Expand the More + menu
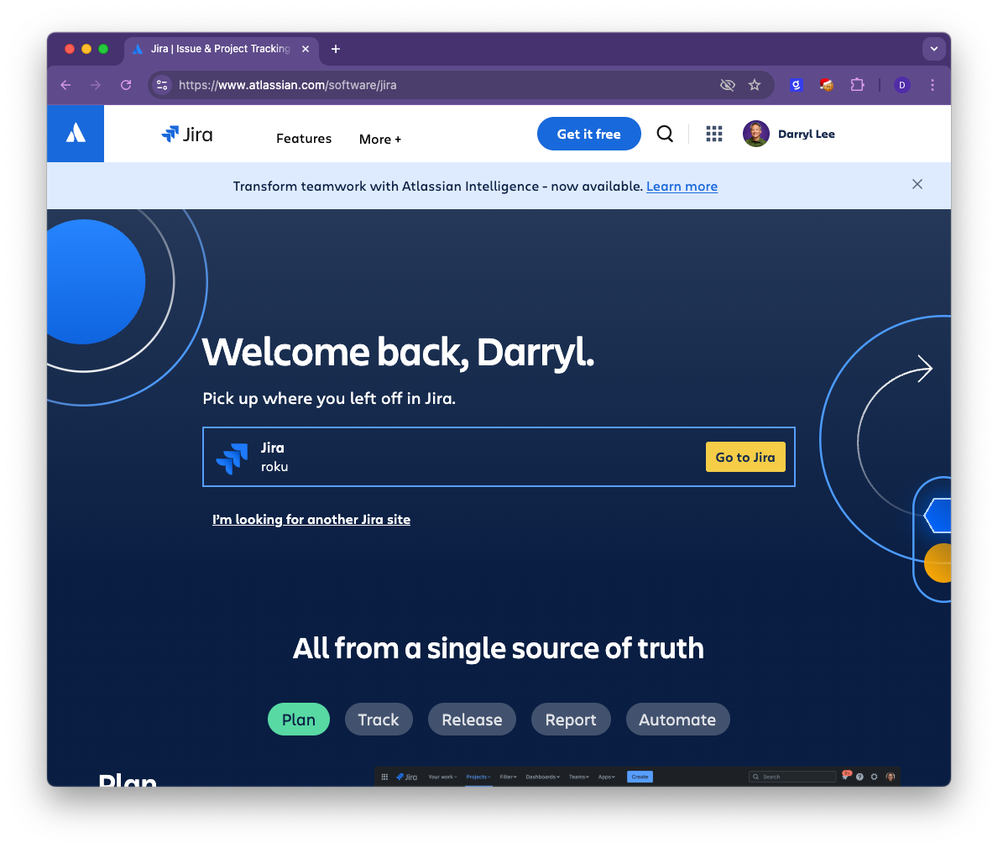The height and width of the screenshot is (849, 998). click(380, 139)
